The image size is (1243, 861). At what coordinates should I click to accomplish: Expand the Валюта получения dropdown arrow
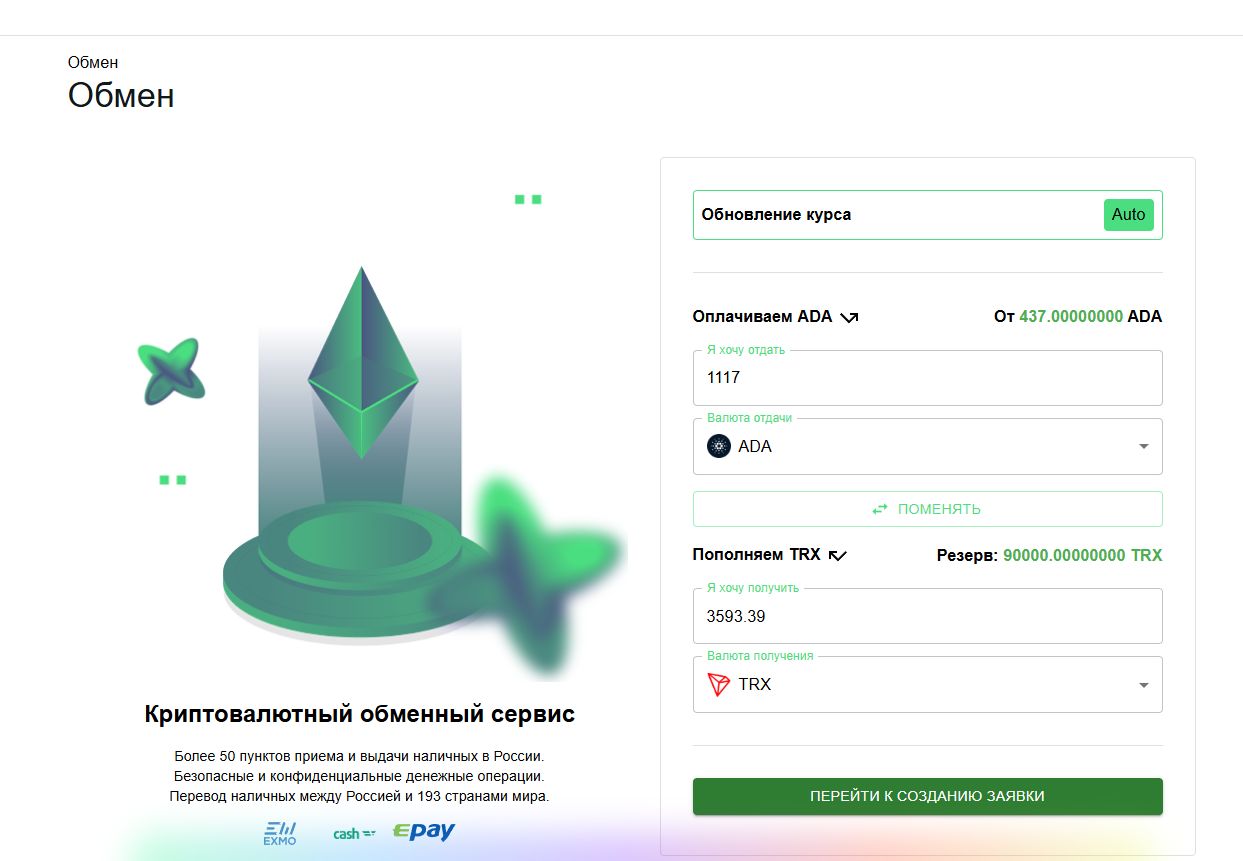(1144, 684)
